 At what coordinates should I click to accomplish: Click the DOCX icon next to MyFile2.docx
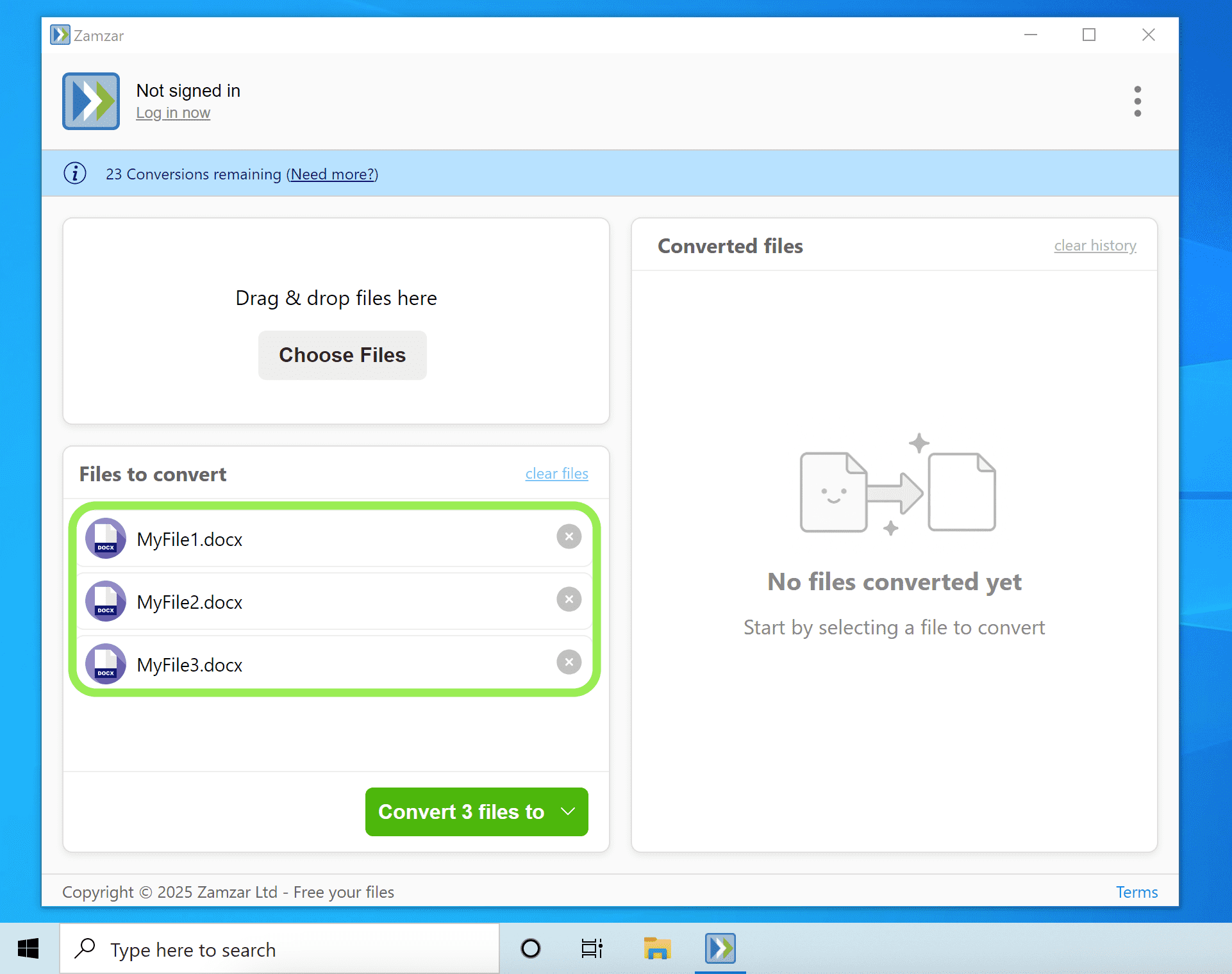click(106, 601)
